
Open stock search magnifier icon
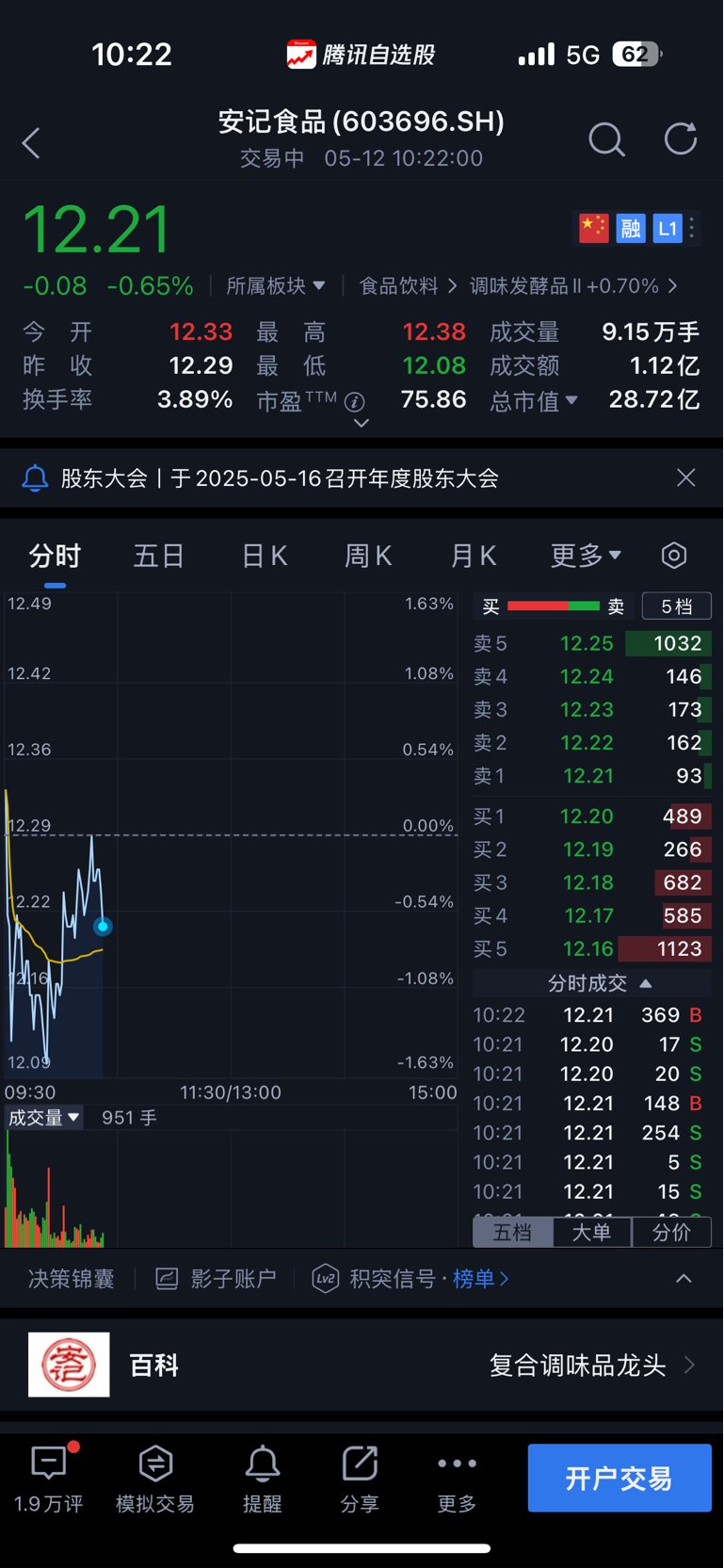[x=606, y=139]
